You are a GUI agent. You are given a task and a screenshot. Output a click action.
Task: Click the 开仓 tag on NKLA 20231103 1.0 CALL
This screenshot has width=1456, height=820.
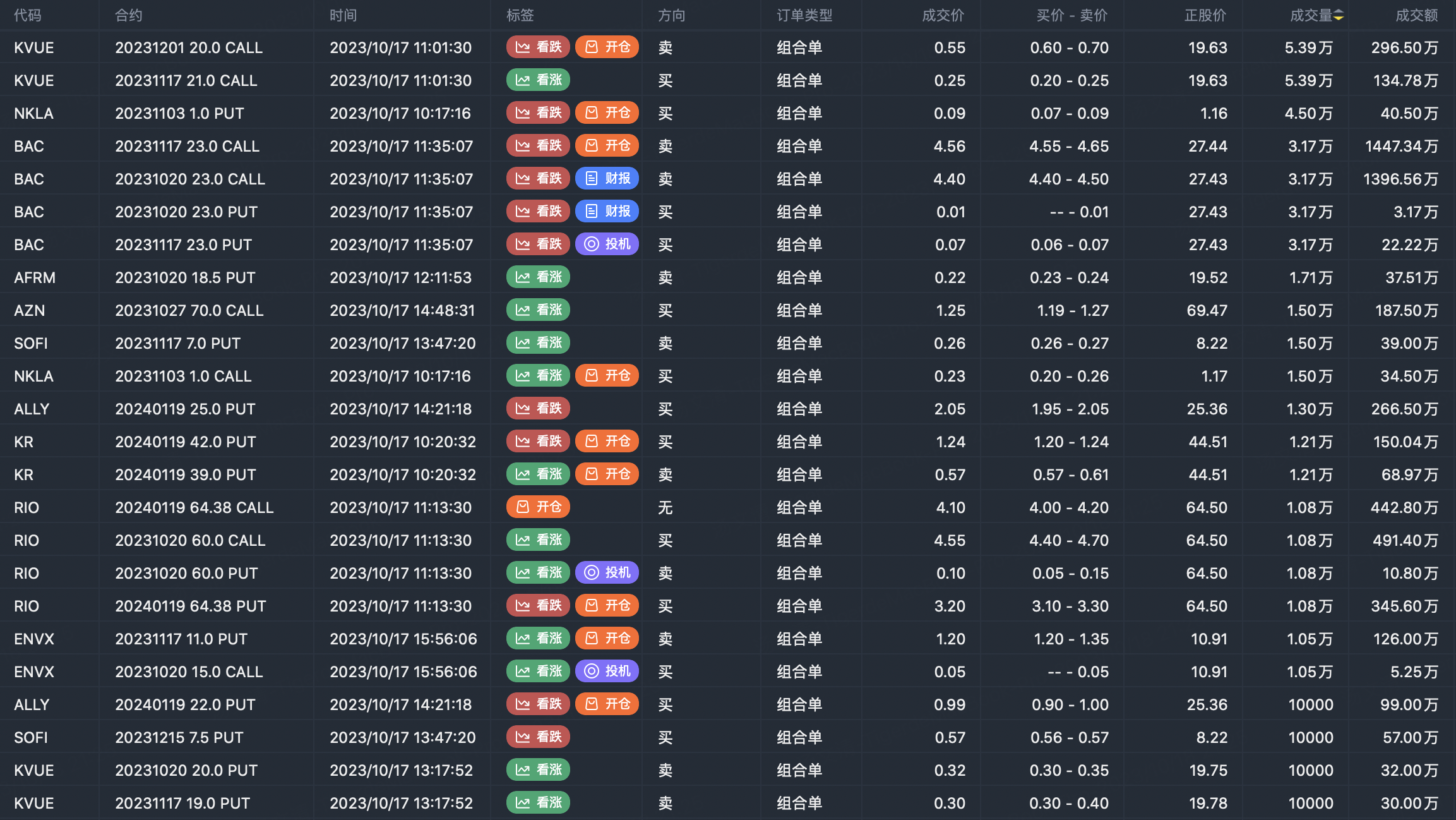[x=607, y=376]
